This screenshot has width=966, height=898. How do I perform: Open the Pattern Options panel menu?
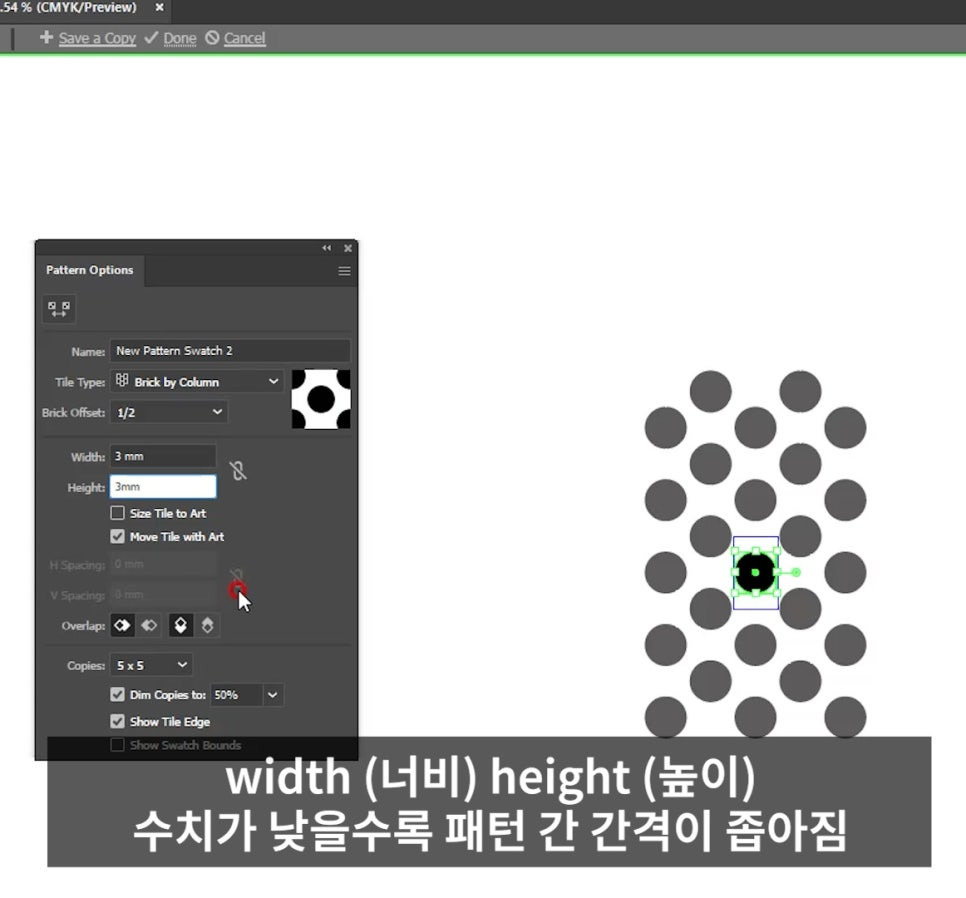(x=344, y=271)
